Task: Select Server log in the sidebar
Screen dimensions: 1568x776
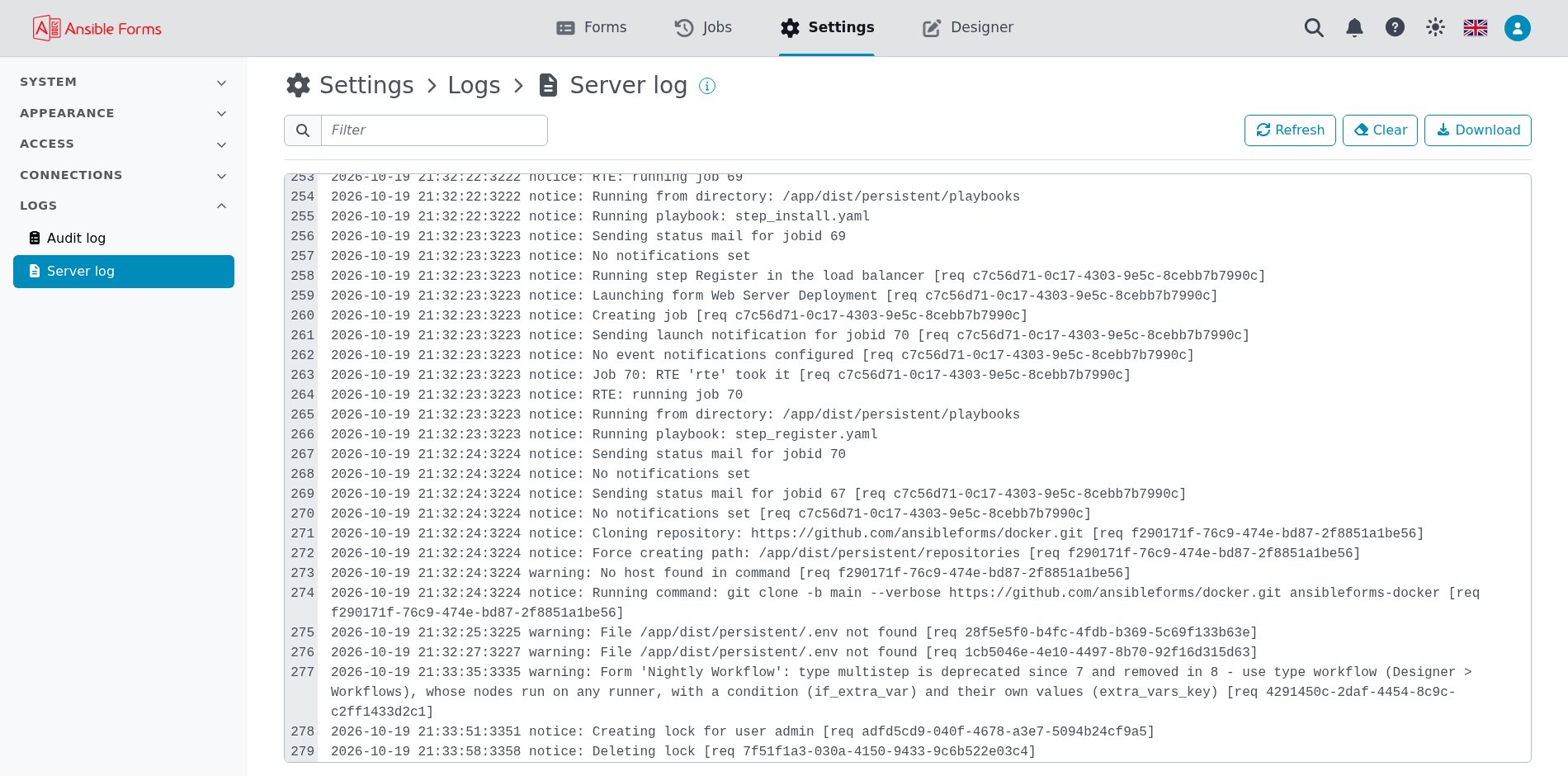Action: (124, 272)
